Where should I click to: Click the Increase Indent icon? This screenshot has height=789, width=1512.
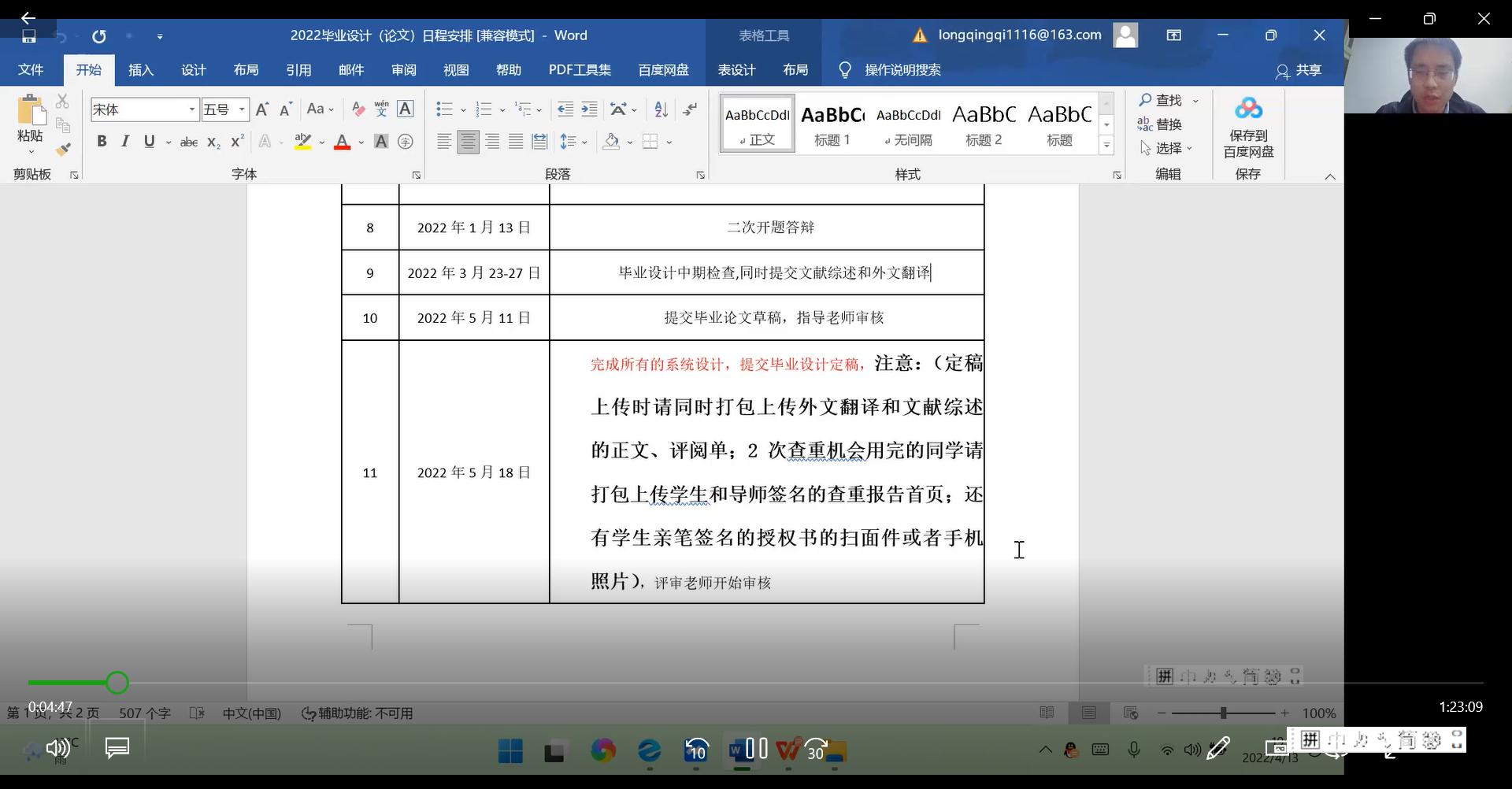589,109
